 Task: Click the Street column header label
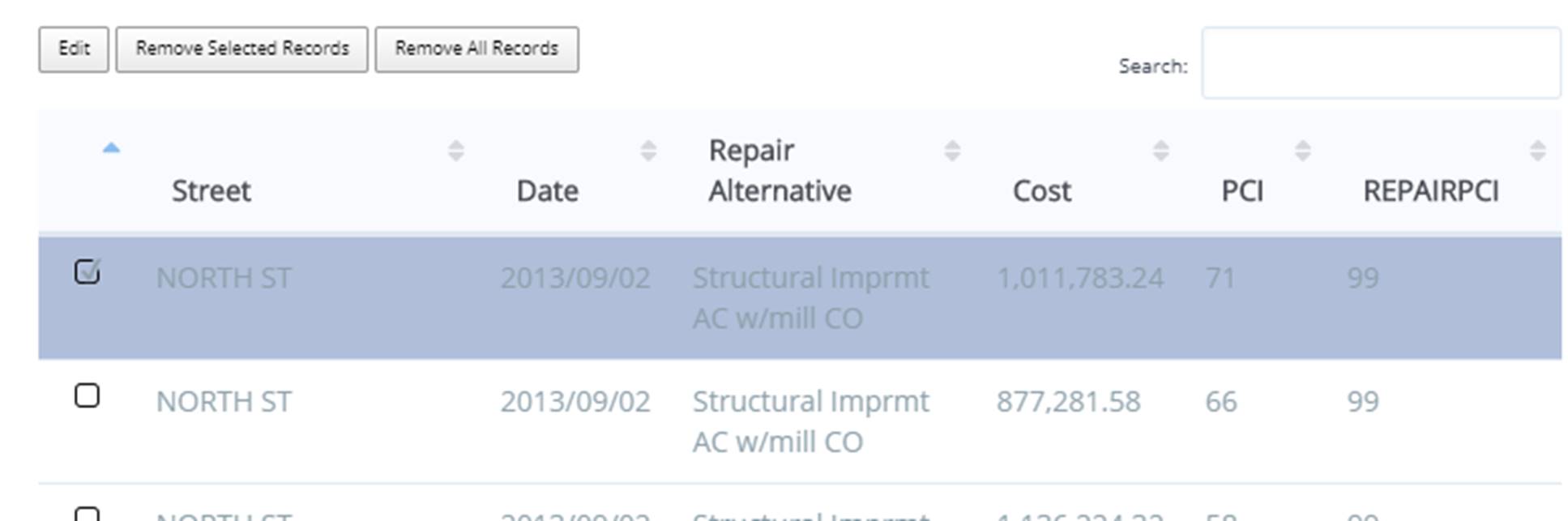pyautogui.click(x=211, y=191)
